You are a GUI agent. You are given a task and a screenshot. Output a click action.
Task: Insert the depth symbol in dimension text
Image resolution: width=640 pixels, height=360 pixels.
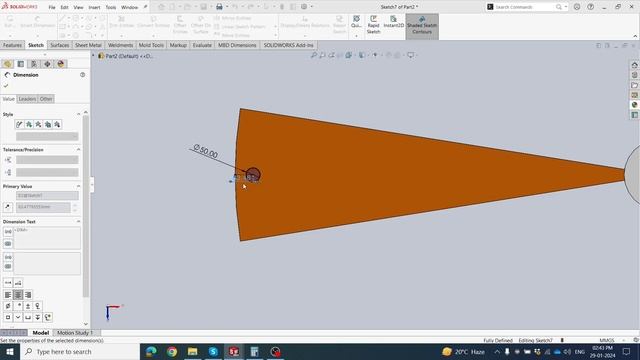point(38,317)
